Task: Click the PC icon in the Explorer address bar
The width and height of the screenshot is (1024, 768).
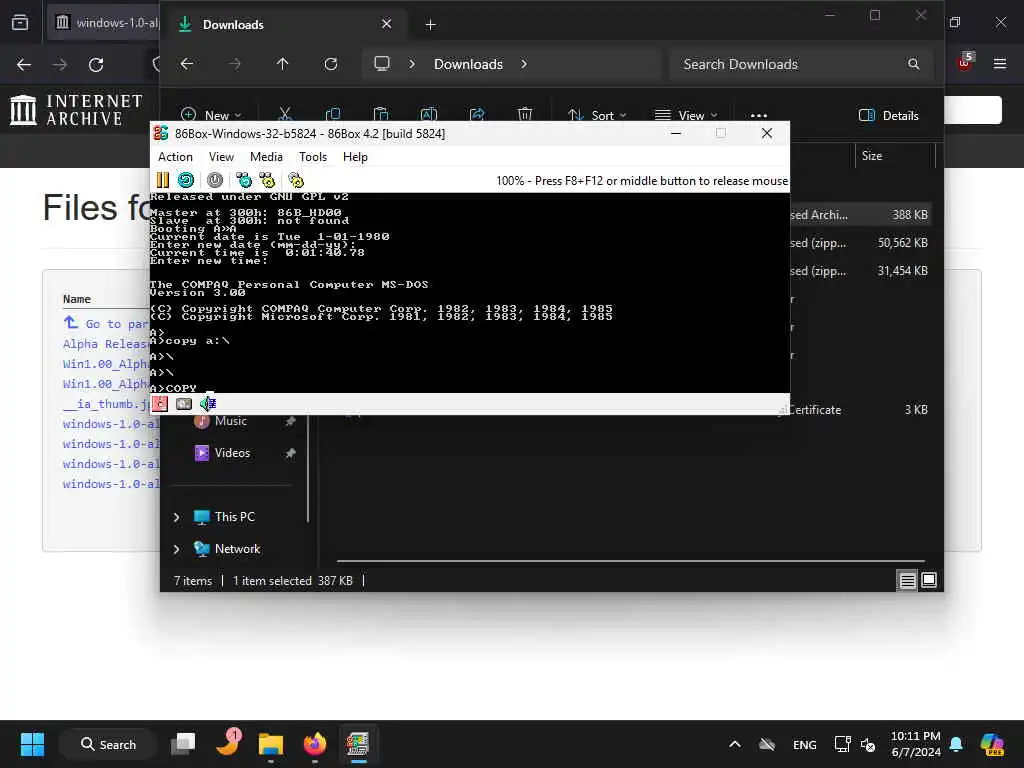Action: (382, 63)
